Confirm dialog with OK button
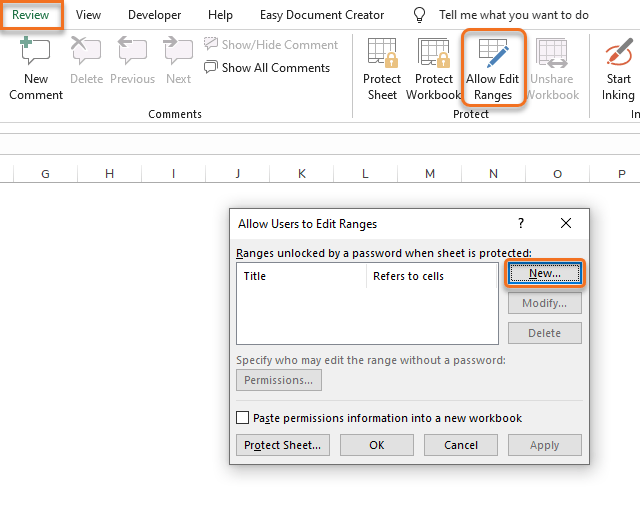Viewport: 640px width, 510px height. pos(377,445)
